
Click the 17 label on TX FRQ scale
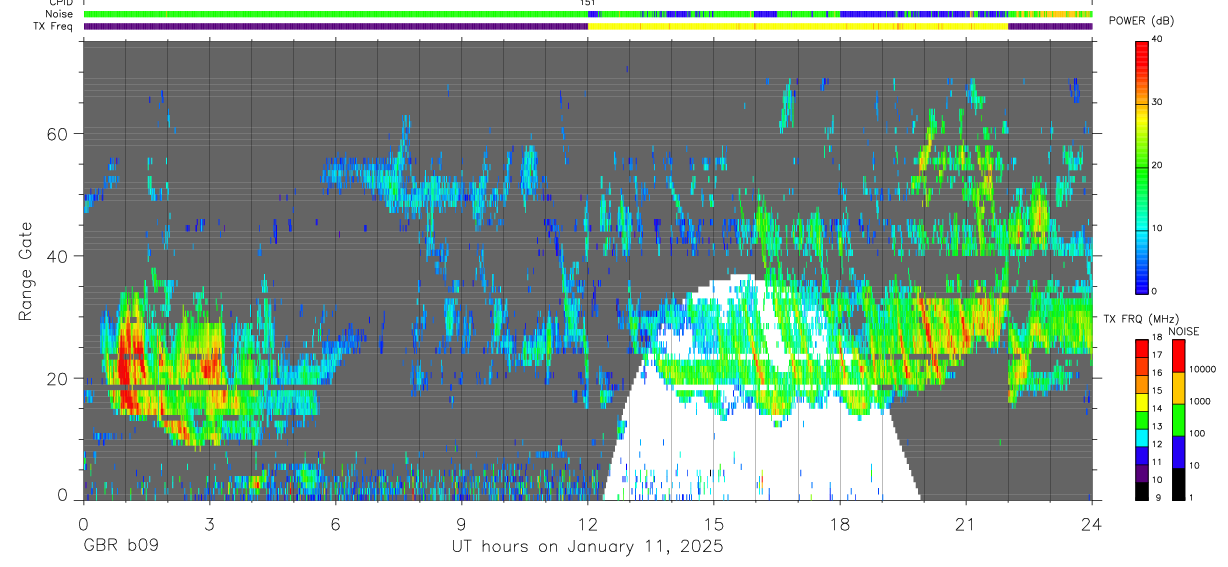1157,356
